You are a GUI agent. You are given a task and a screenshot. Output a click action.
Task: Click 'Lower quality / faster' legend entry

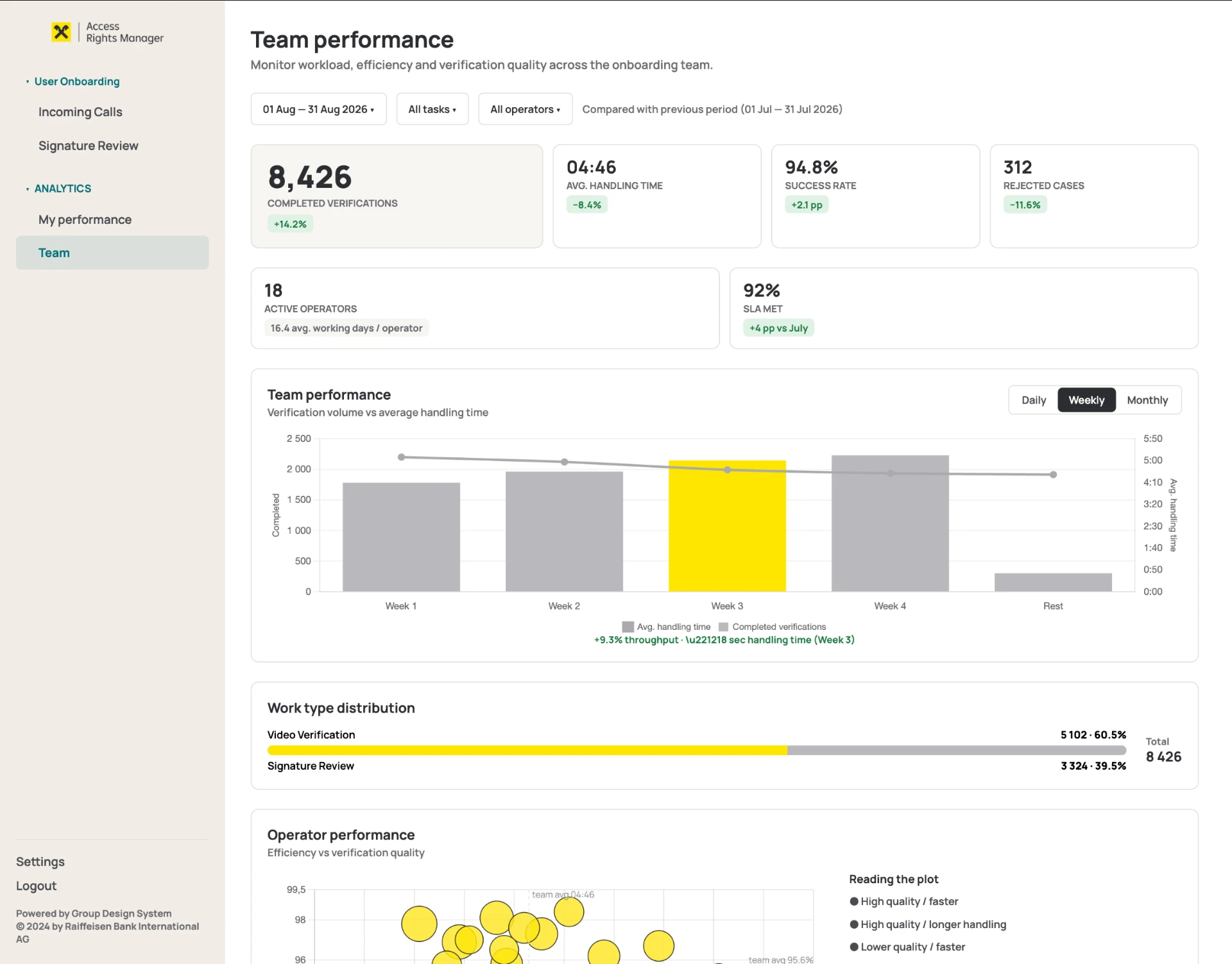(907, 947)
